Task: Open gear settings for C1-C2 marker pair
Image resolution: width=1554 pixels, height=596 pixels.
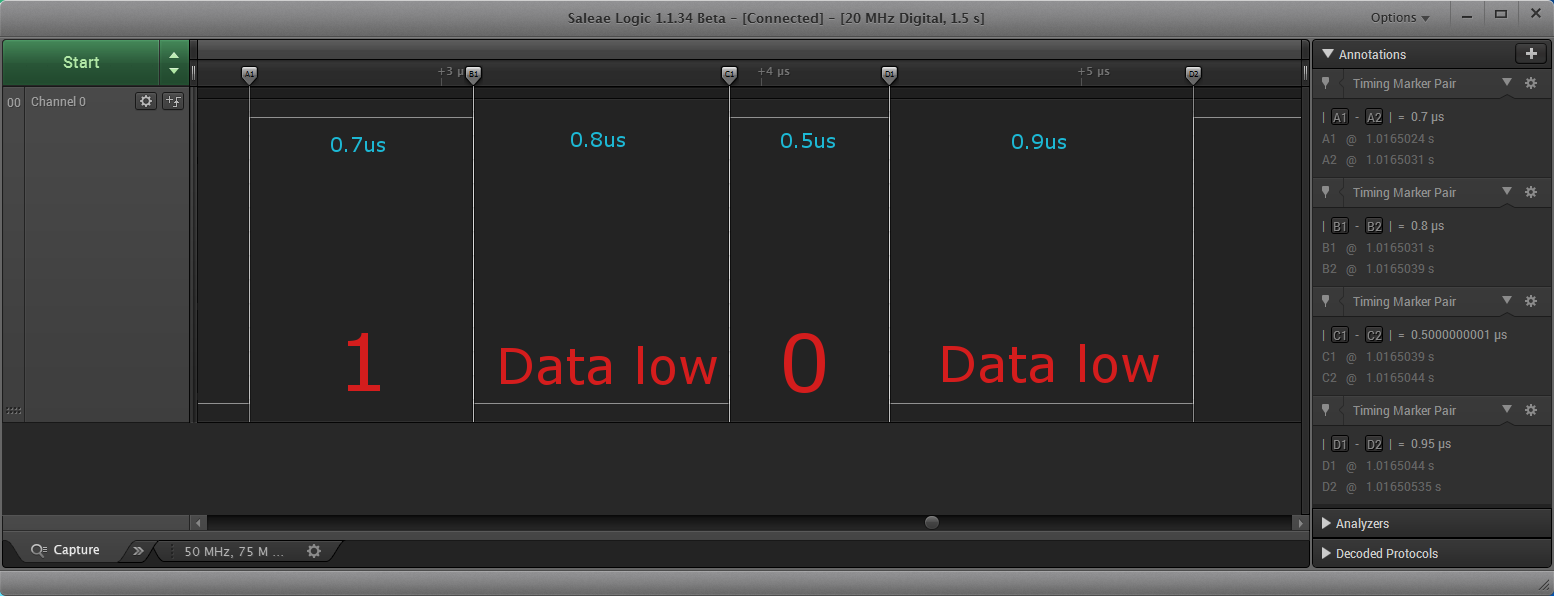Action: click(1530, 302)
